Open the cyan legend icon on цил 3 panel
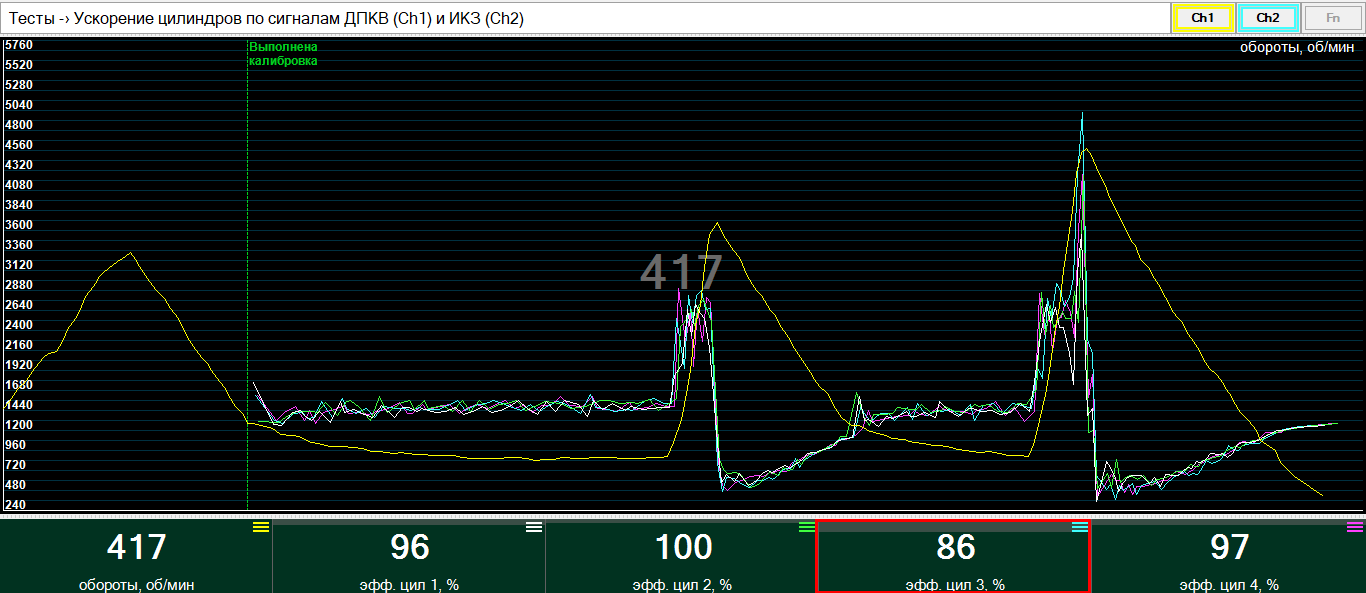 pyautogui.click(x=1080, y=526)
